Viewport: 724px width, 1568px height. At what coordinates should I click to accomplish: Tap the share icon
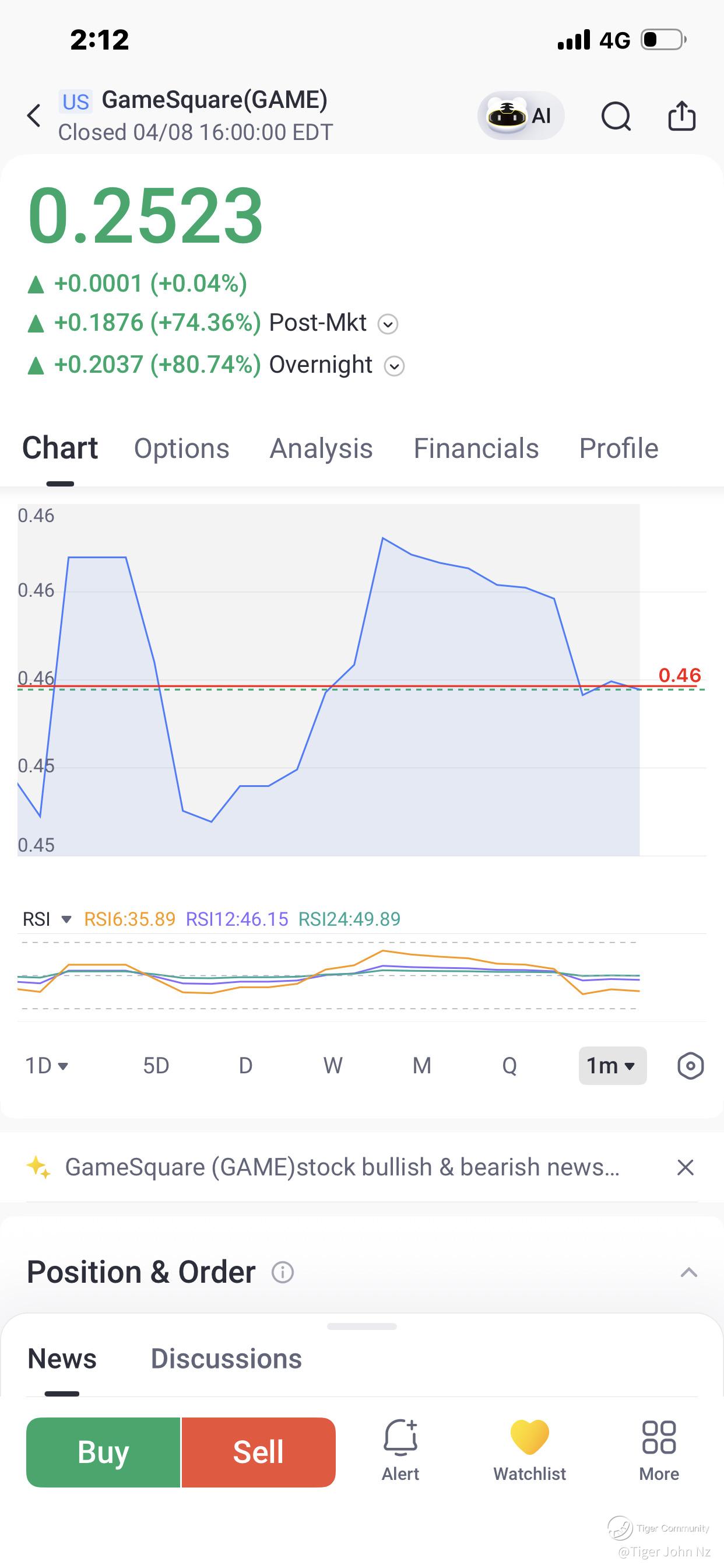[x=681, y=116]
